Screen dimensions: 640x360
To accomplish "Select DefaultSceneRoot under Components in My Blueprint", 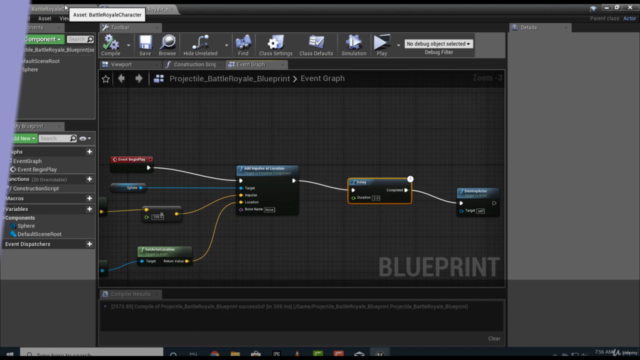I will [x=39, y=234].
